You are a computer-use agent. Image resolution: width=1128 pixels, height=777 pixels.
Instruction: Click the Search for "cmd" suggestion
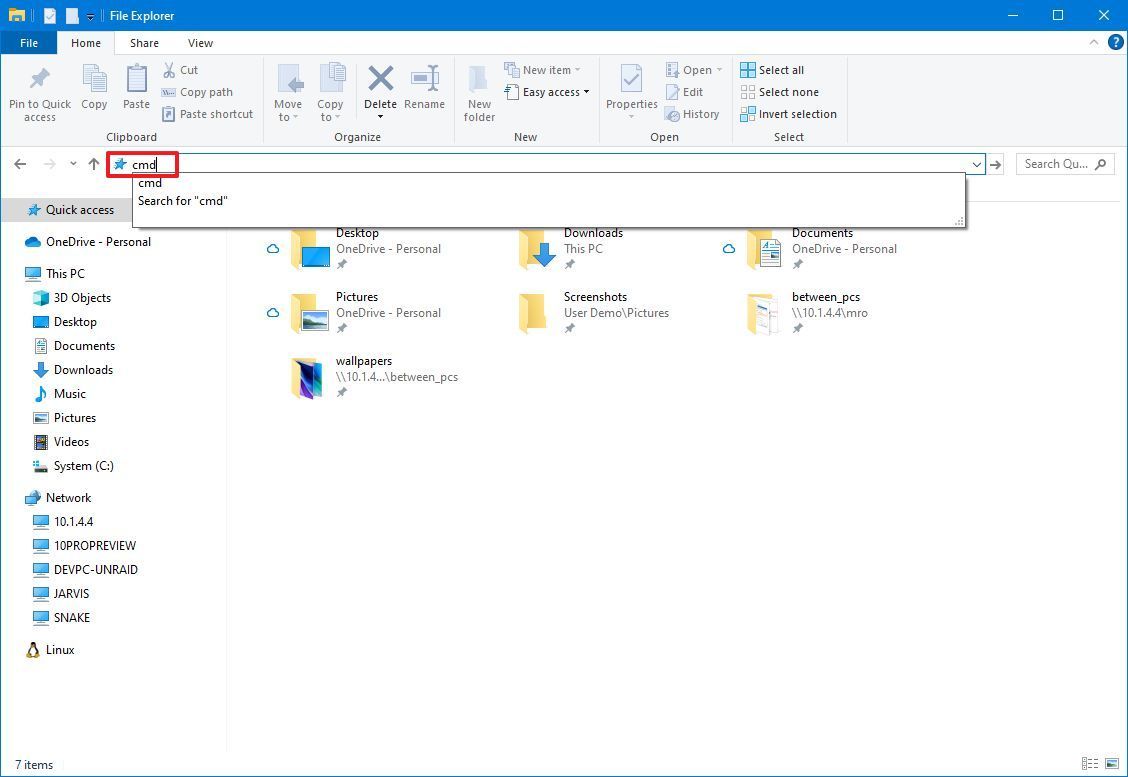(183, 200)
